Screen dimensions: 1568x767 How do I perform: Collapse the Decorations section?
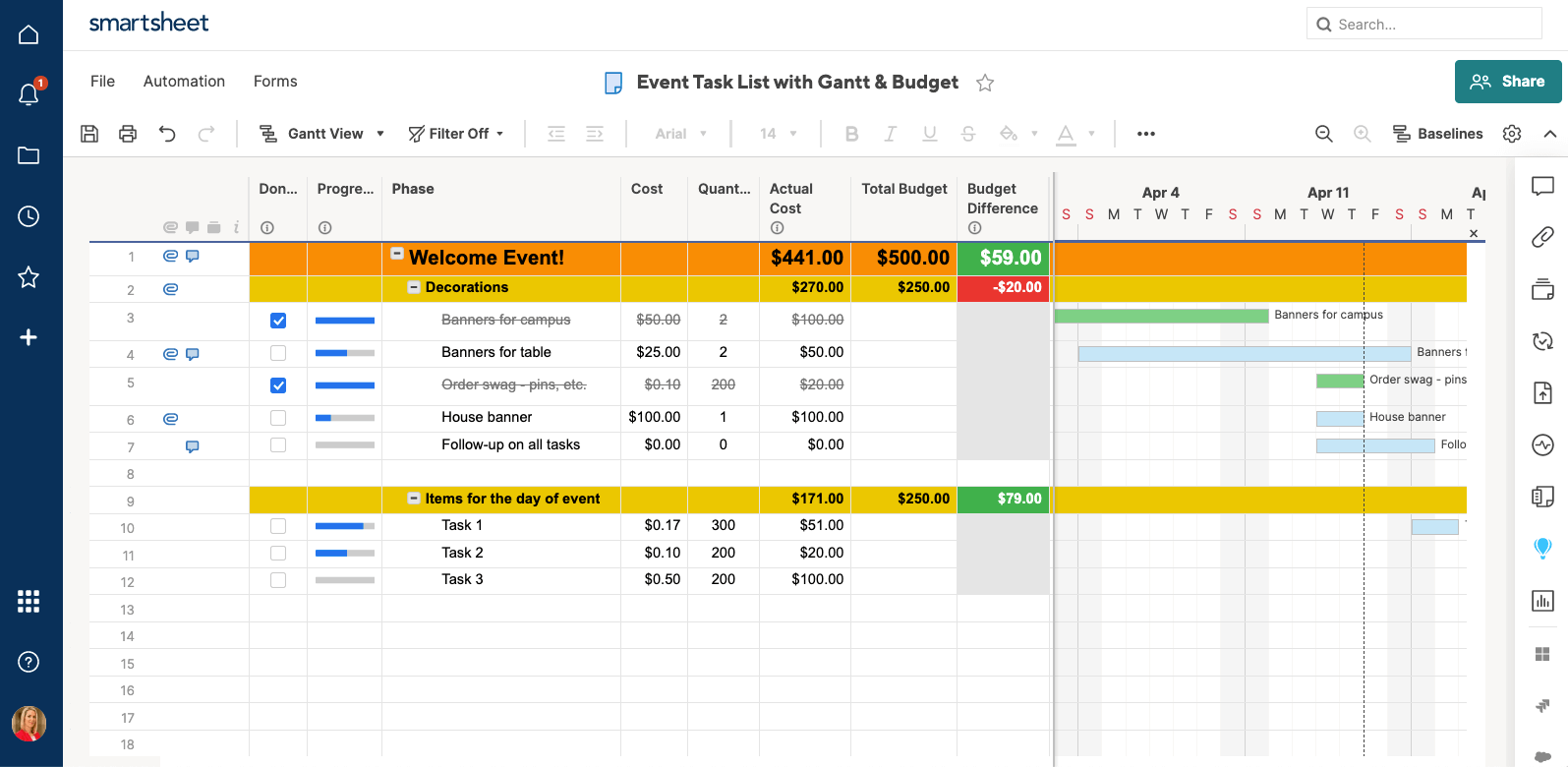tap(415, 287)
